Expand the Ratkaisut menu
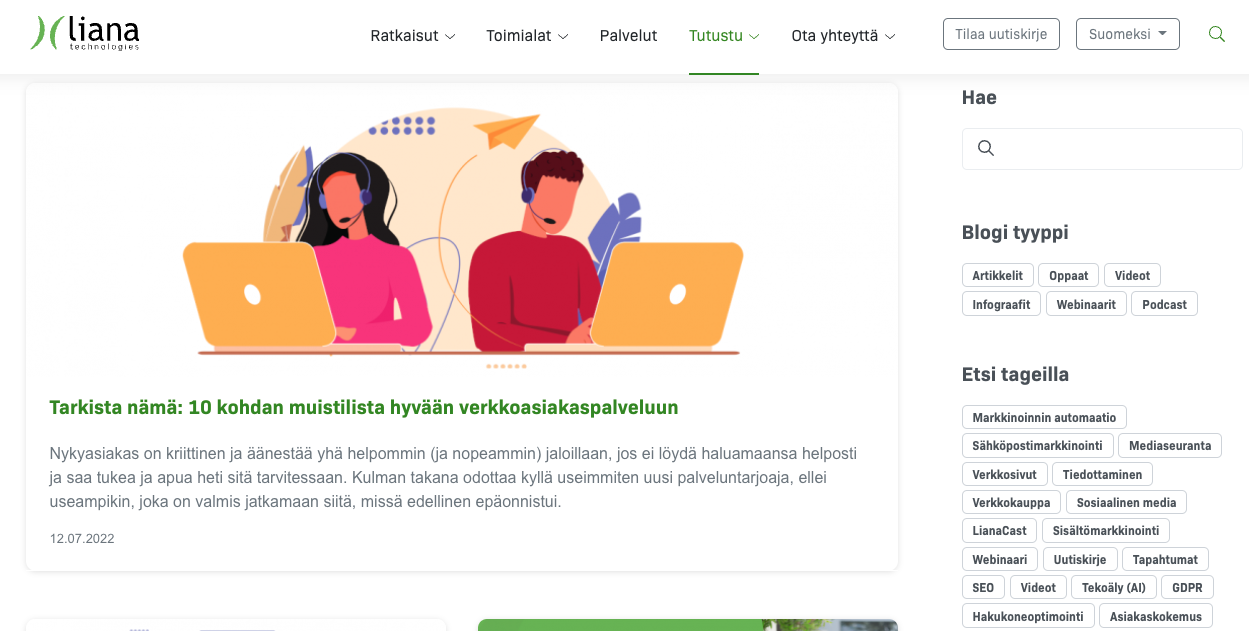 click(x=413, y=35)
